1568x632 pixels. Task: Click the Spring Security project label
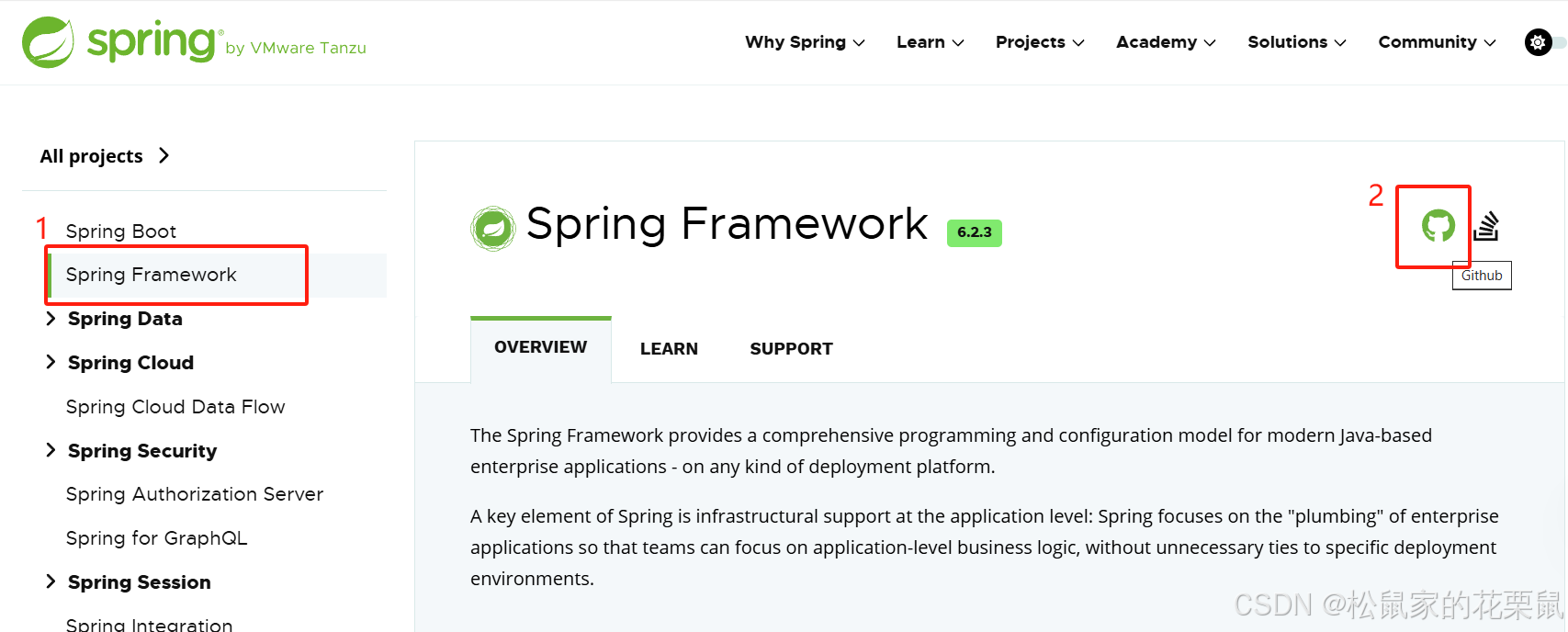142,451
